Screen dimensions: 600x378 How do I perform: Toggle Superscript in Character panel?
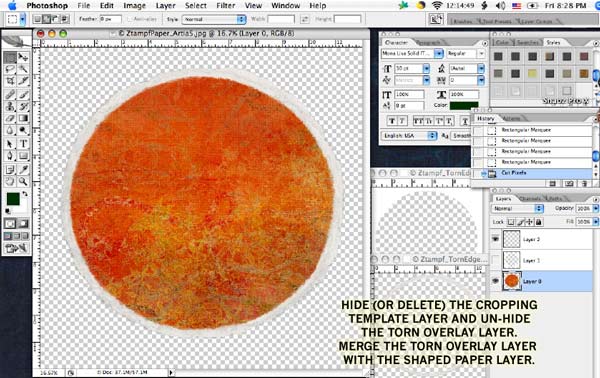tap(439, 121)
